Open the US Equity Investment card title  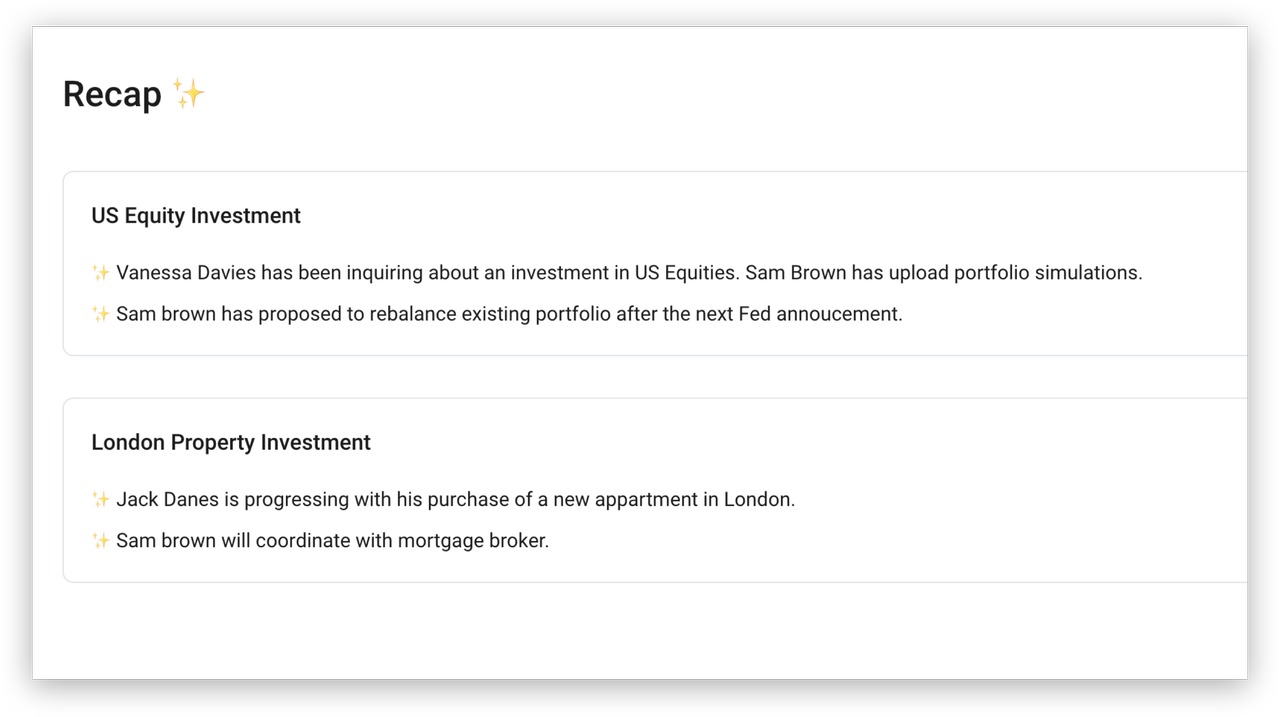coord(196,216)
